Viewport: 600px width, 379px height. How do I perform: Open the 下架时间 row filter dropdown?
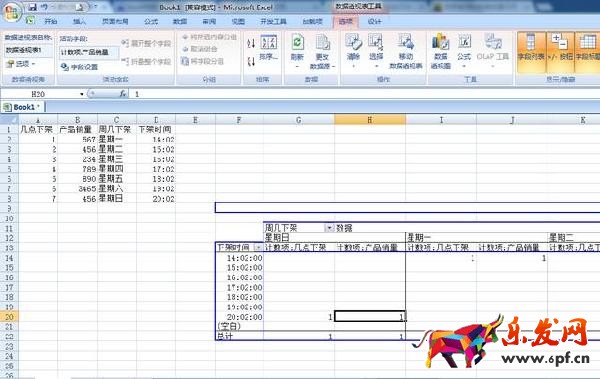[258, 248]
